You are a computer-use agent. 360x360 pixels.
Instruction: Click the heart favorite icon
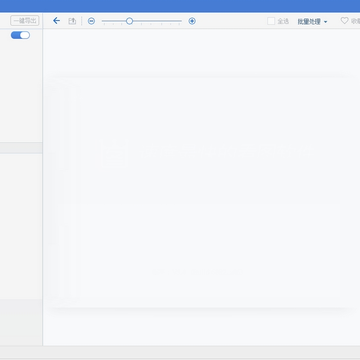pos(344,21)
